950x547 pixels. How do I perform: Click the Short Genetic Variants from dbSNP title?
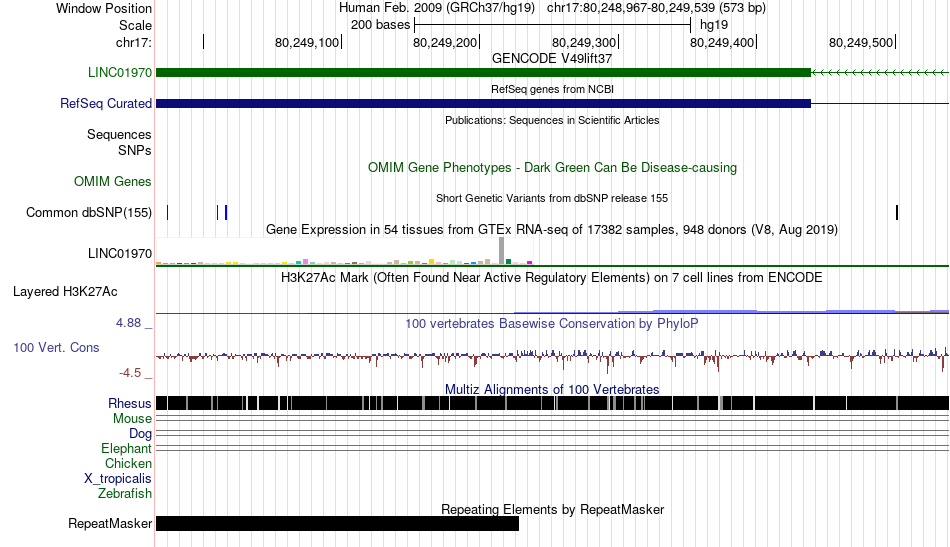click(x=552, y=198)
